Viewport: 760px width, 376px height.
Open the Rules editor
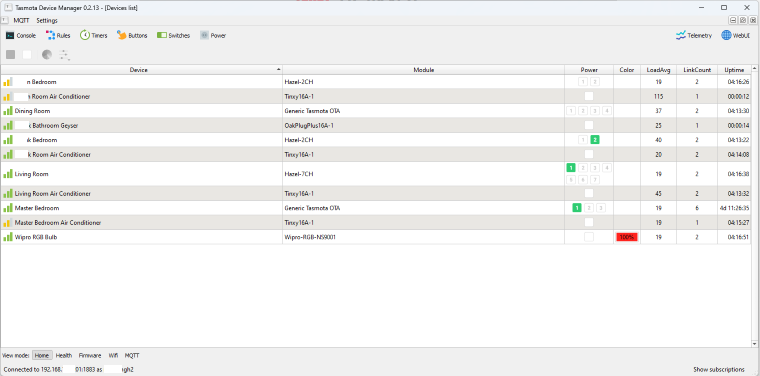[58, 35]
